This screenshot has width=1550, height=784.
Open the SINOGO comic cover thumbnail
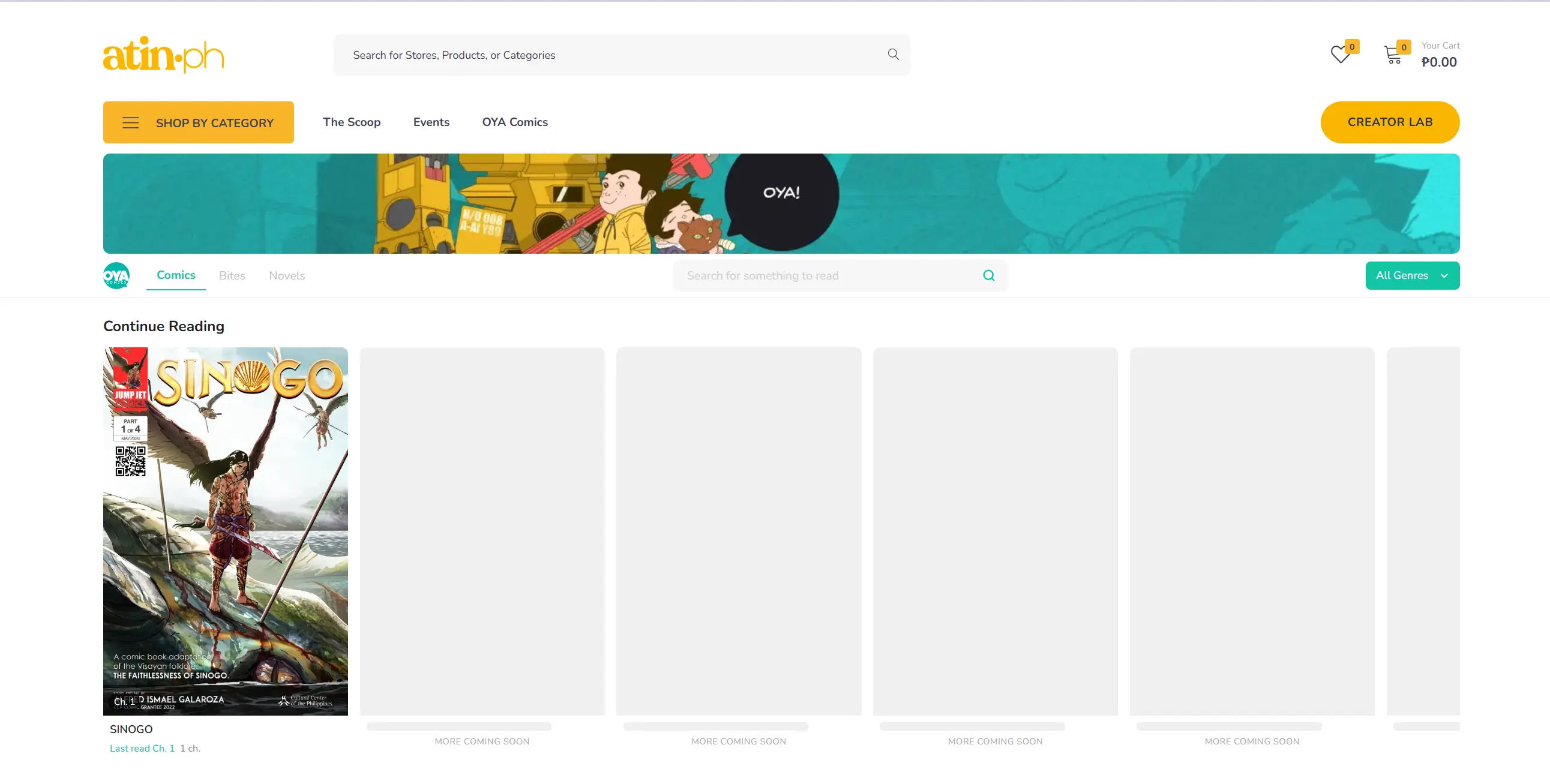click(225, 531)
